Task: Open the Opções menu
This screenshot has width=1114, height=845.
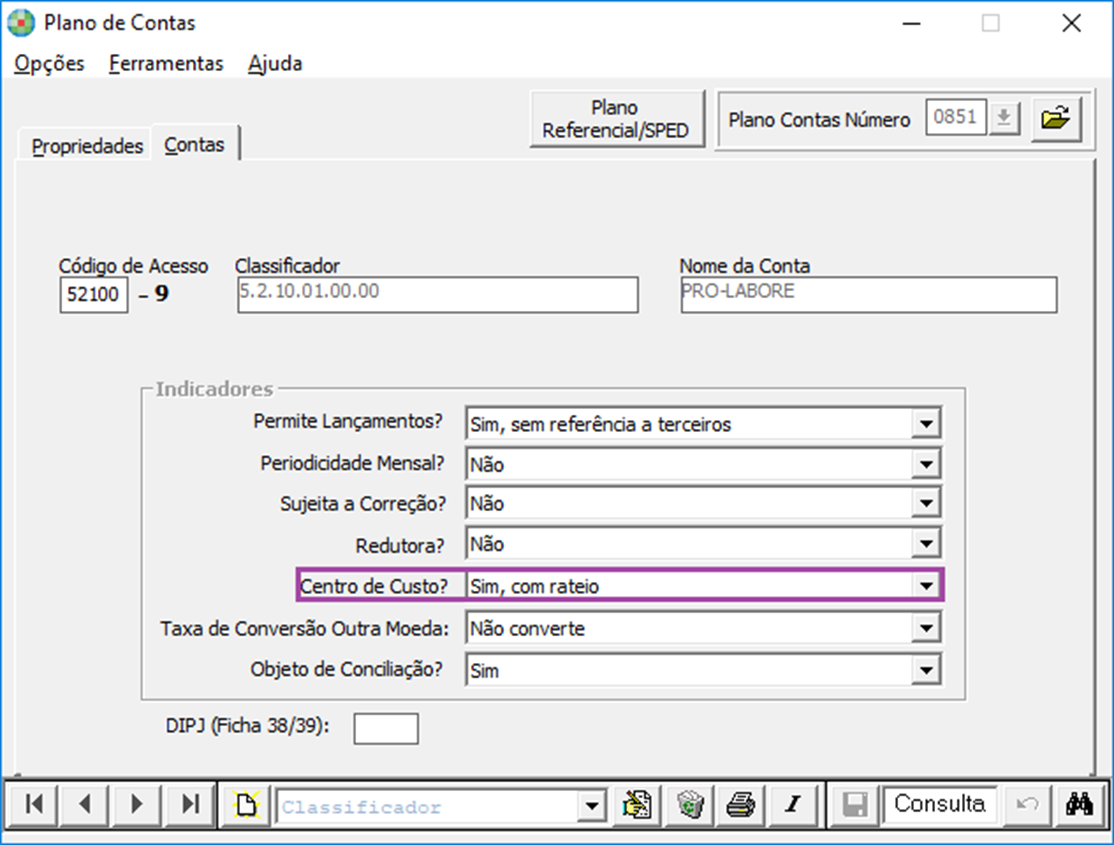Action: (49, 63)
